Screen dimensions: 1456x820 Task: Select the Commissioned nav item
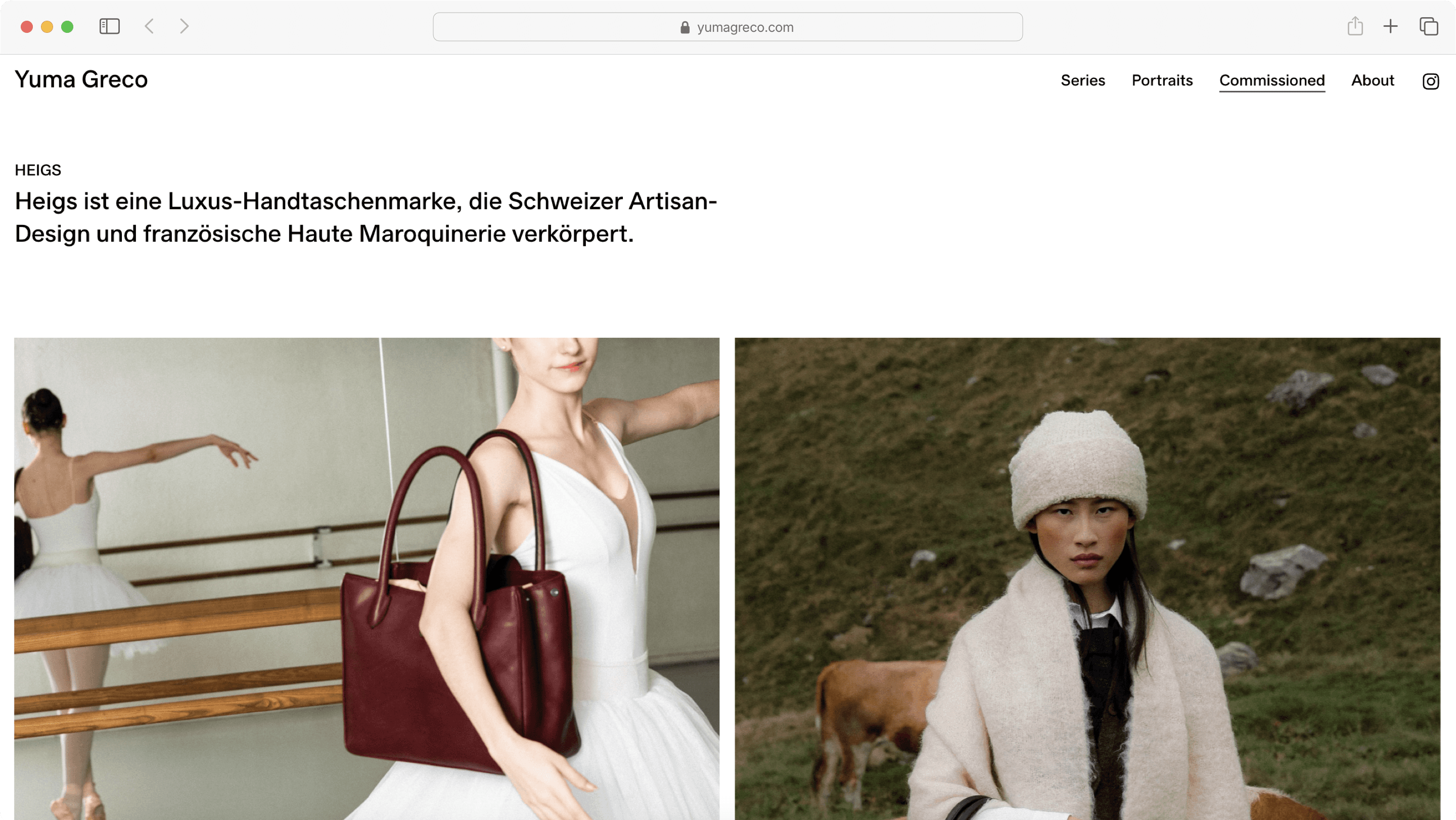[x=1272, y=81]
